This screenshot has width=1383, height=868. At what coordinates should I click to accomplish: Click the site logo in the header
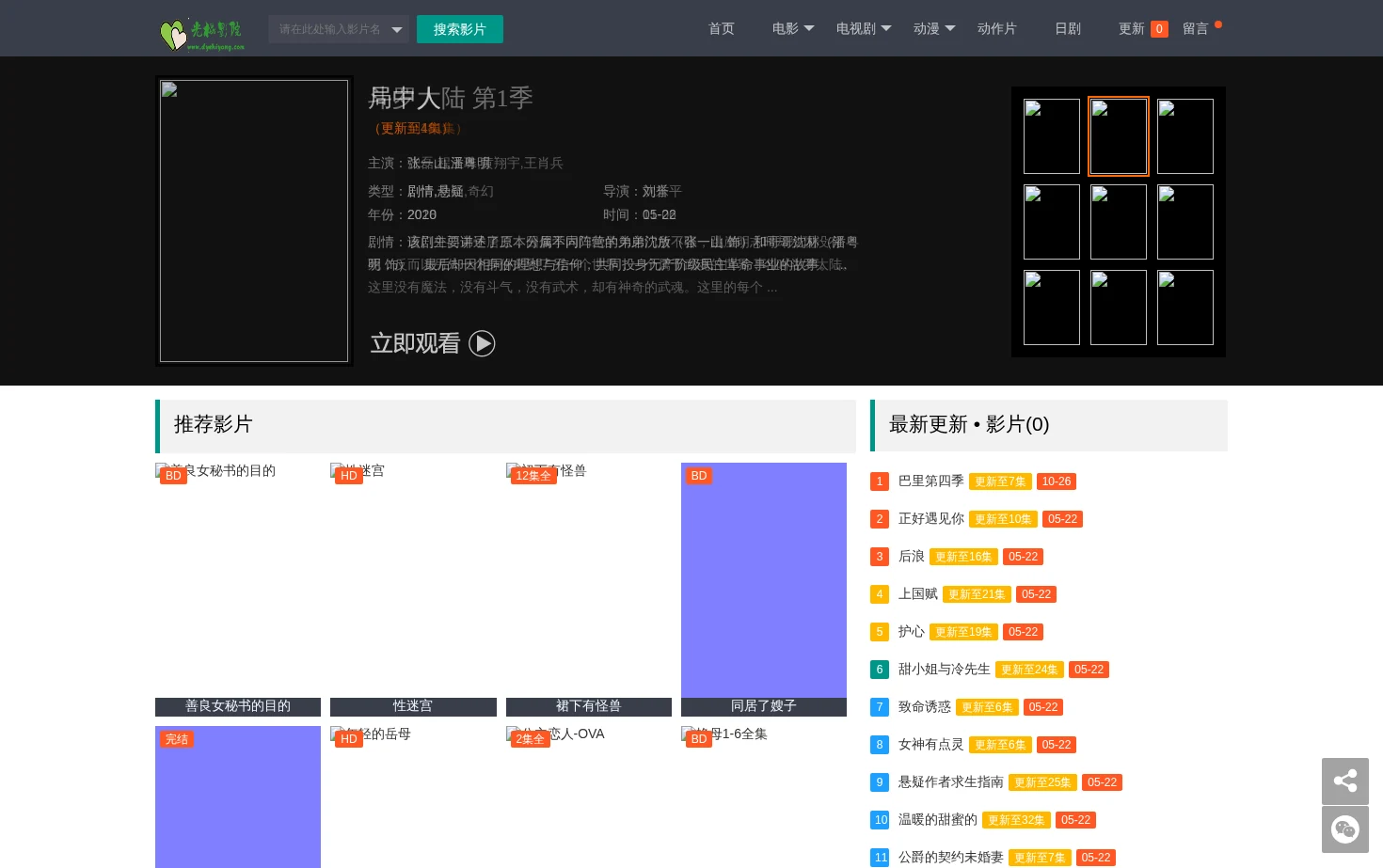click(202, 34)
